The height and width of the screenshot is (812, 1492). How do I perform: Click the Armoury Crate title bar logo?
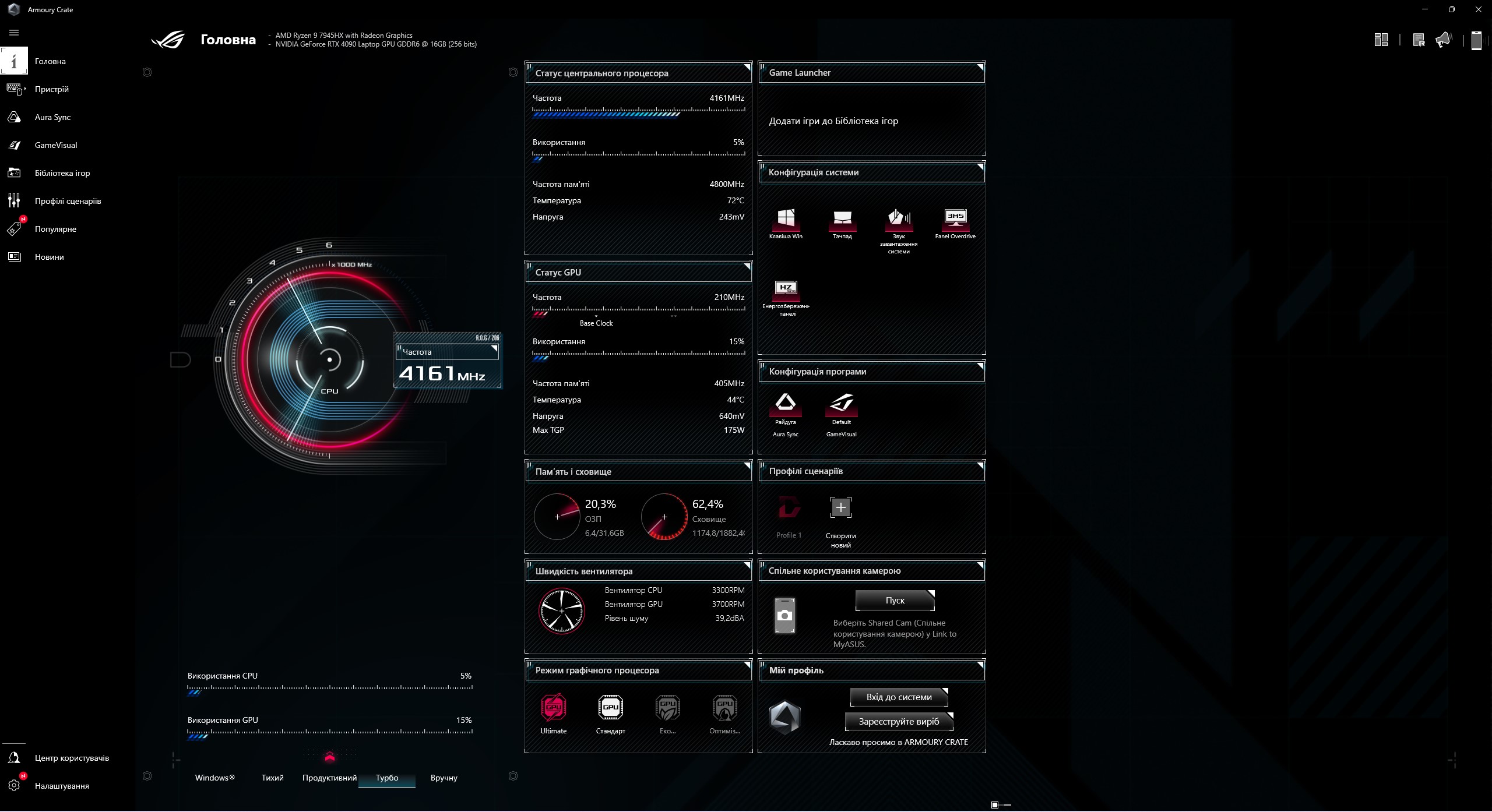coord(14,9)
